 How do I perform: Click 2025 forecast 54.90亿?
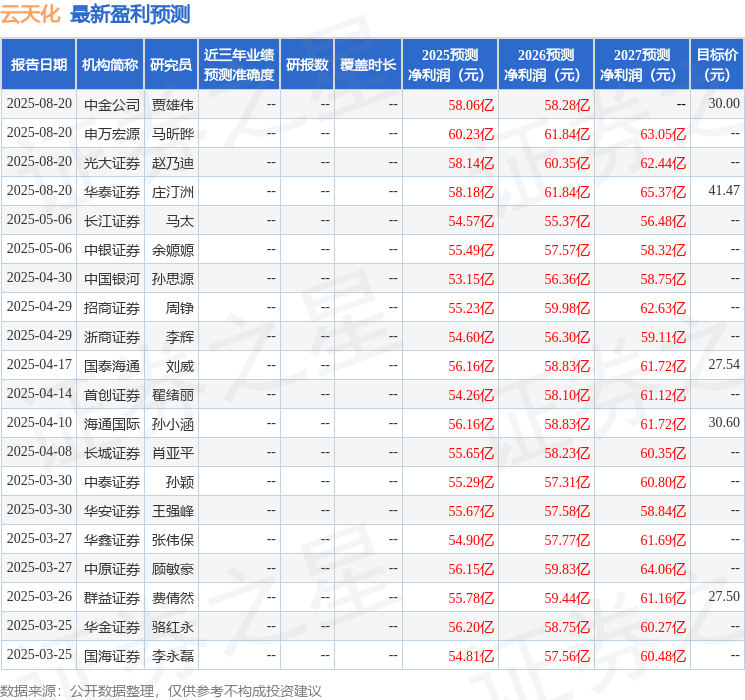click(471, 540)
